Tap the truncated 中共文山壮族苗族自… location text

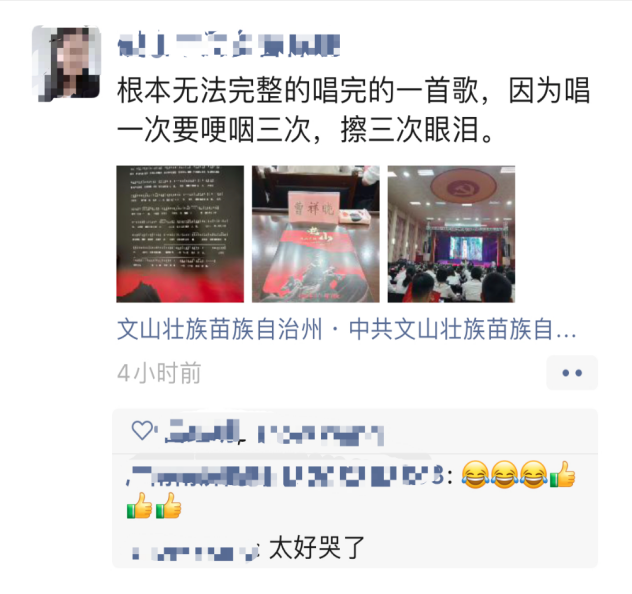463,329
